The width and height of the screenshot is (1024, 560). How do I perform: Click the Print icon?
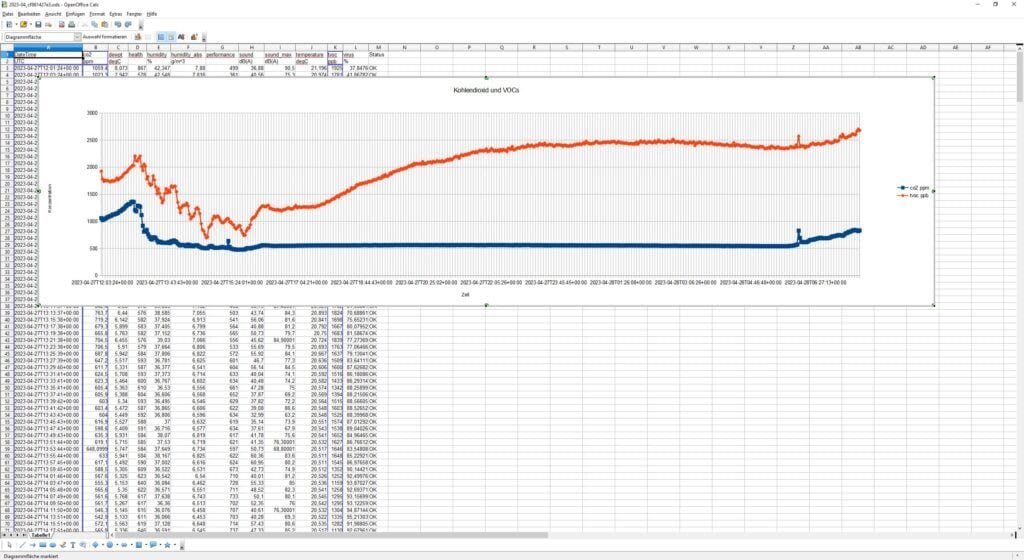click(71, 24)
